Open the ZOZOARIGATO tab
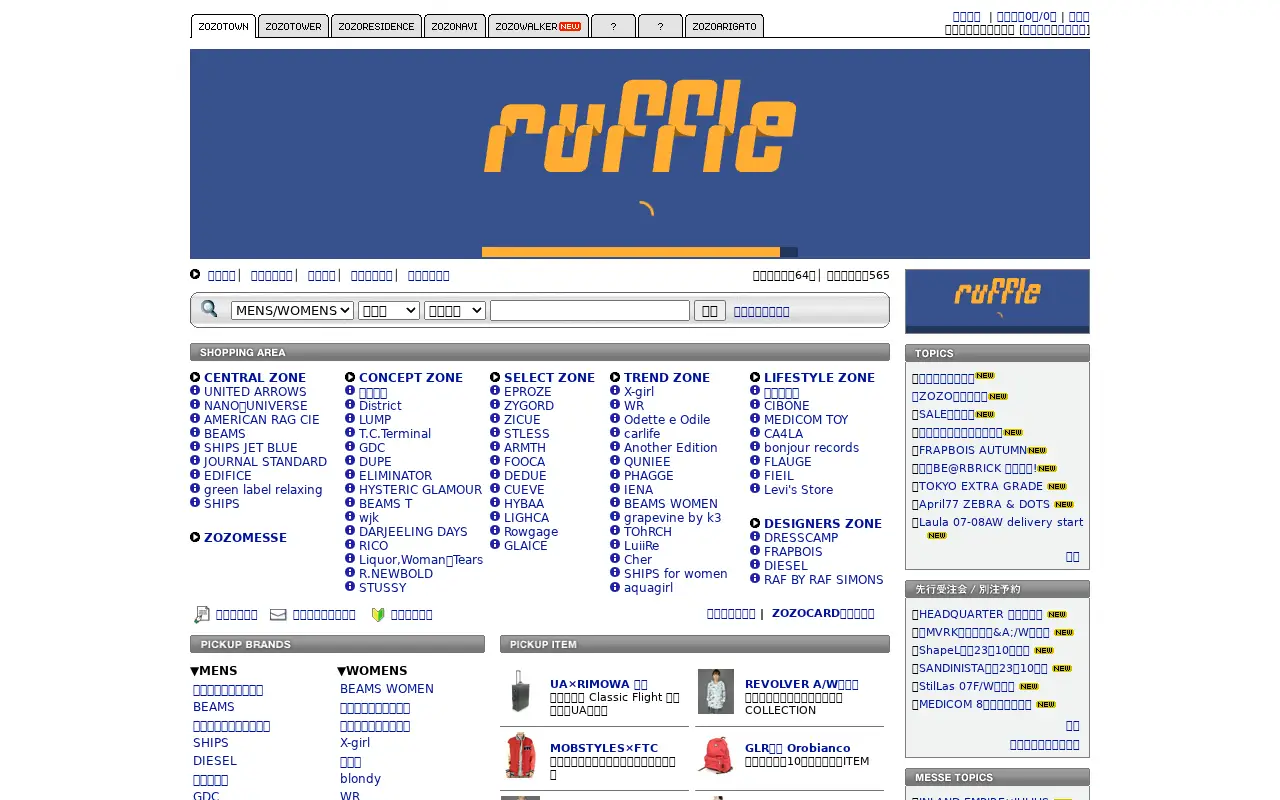Viewport: 1280px width, 800px height. point(724,26)
